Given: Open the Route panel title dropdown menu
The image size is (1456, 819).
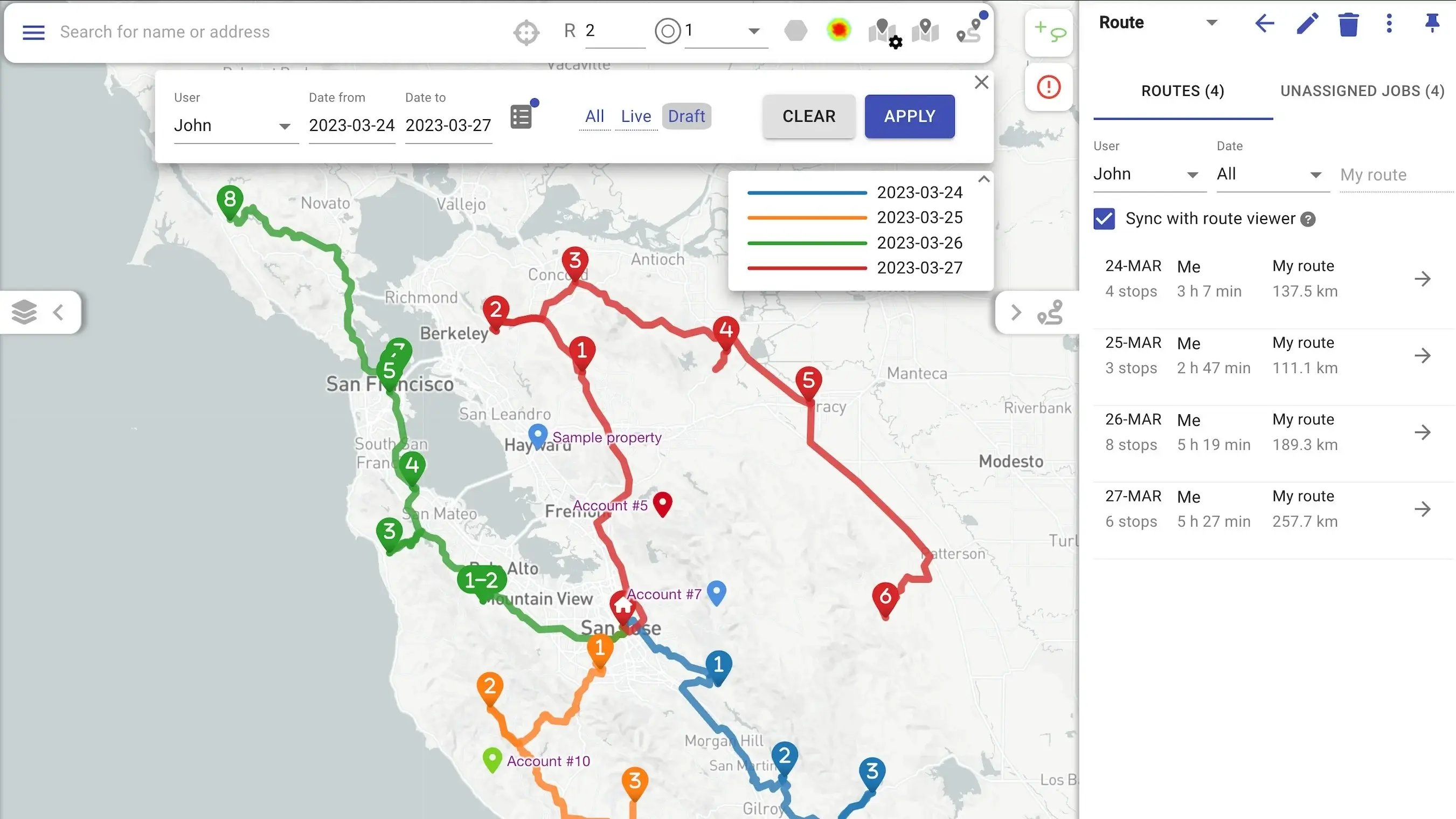Looking at the screenshot, I should [1211, 23].
